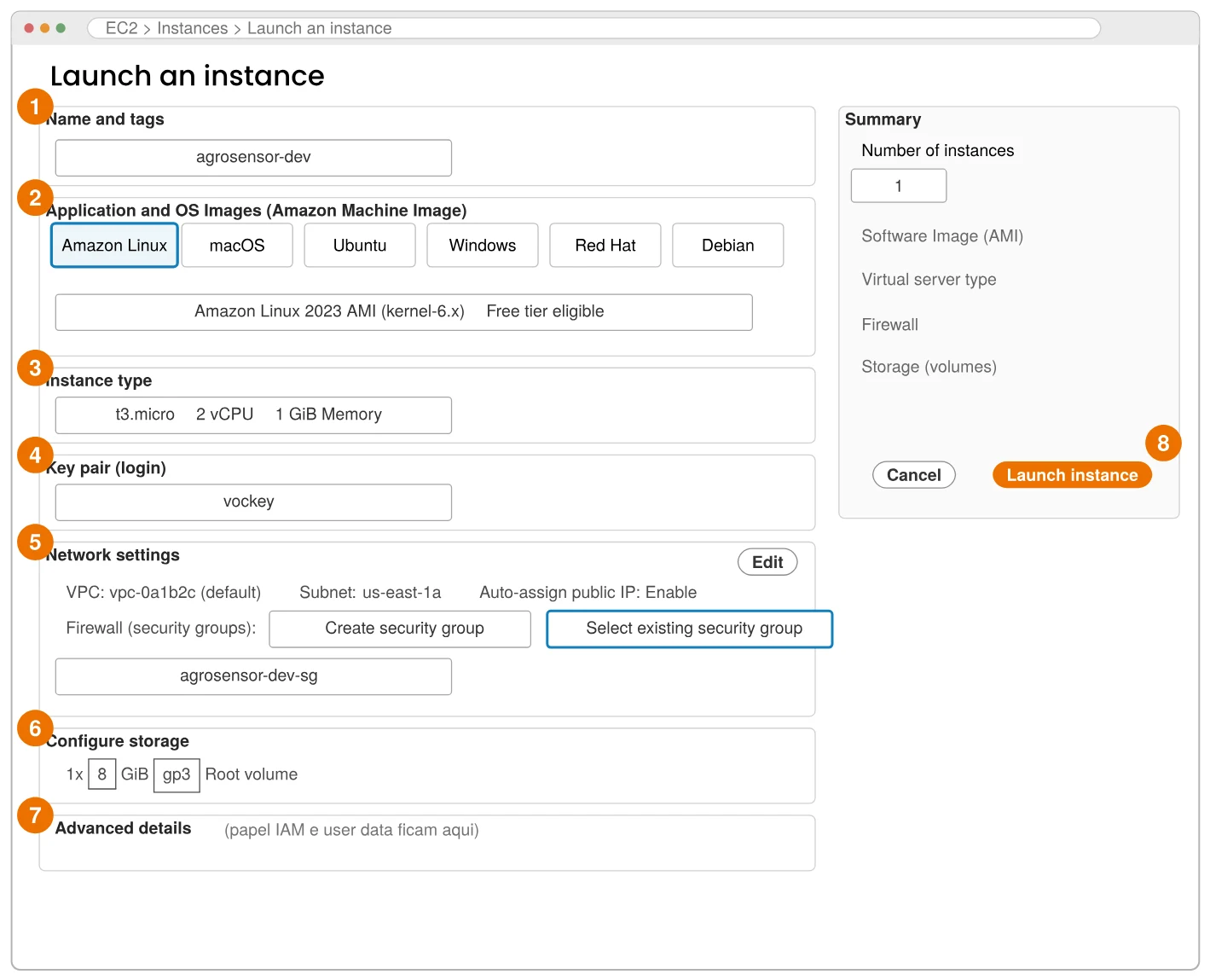Screen dimensions: 1210x980
Task: Click the IAM role and user data note
Action: [351, 830]
